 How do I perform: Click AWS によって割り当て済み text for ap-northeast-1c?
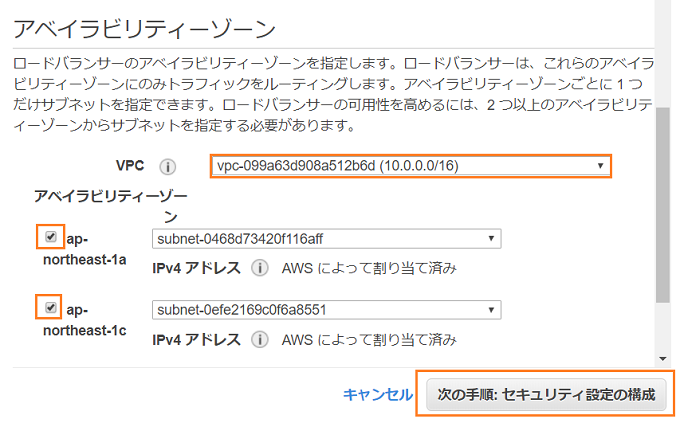[x=369, y=340]
